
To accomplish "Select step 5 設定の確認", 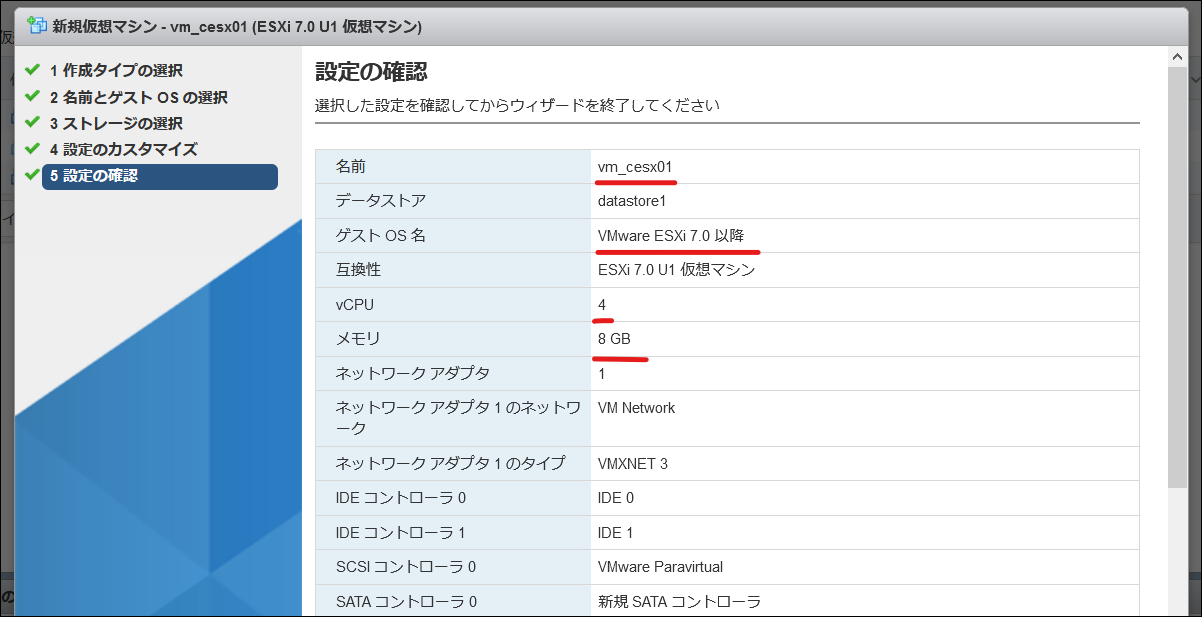I will coord(160,176).
